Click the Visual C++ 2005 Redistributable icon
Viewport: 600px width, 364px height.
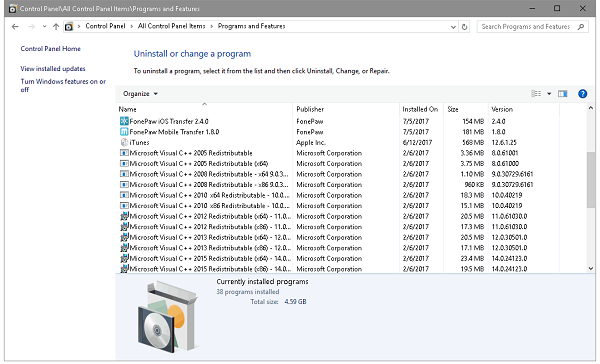click(x=124, y=153)
